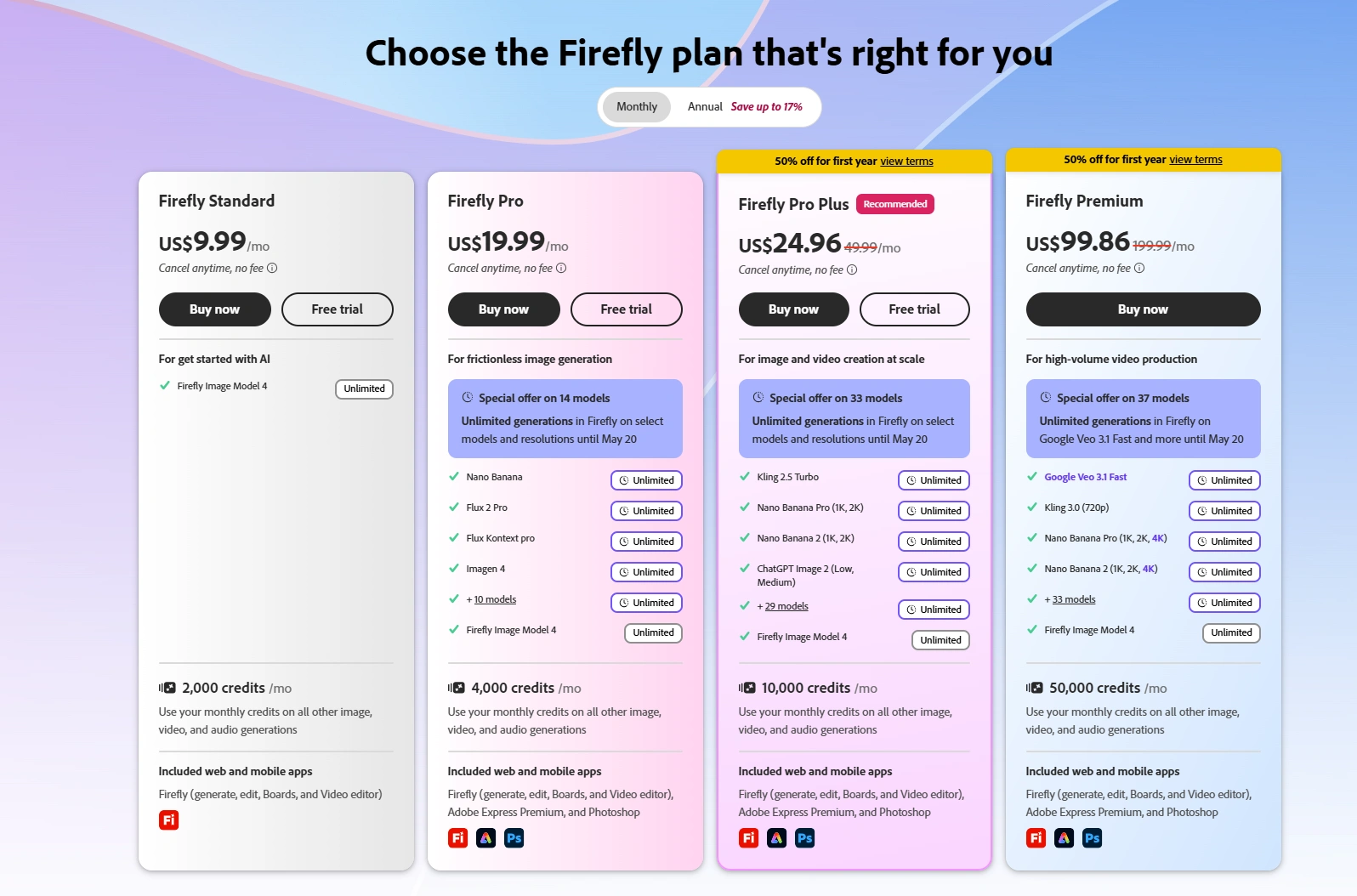Click the info icon beside Premium's cancel anytime text

[x=1138, y=267]
